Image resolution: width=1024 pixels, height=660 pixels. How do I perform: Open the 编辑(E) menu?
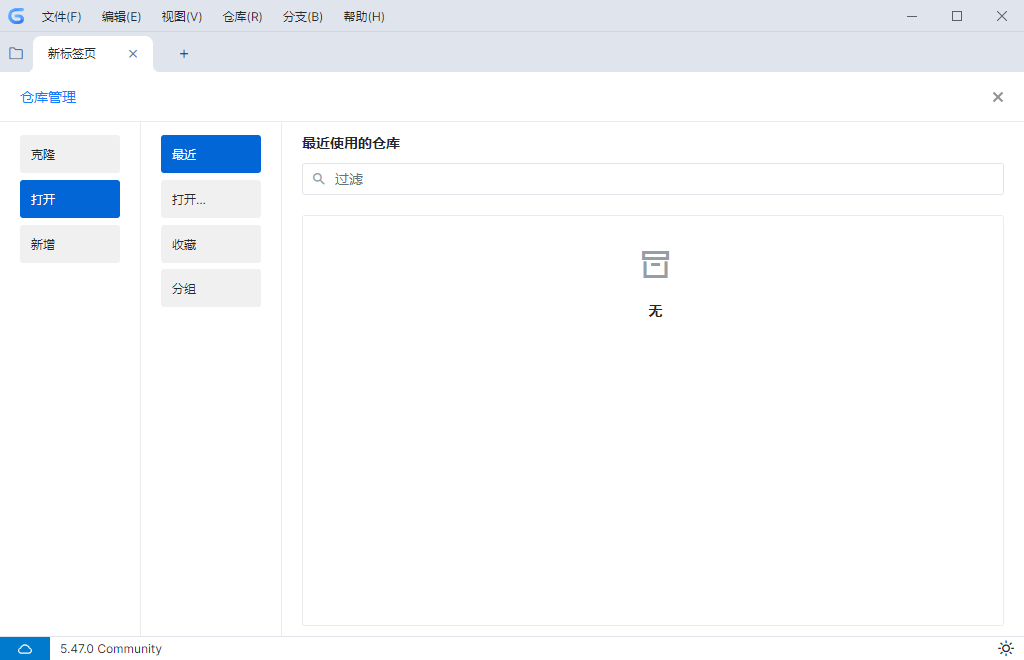click(121, 16)
